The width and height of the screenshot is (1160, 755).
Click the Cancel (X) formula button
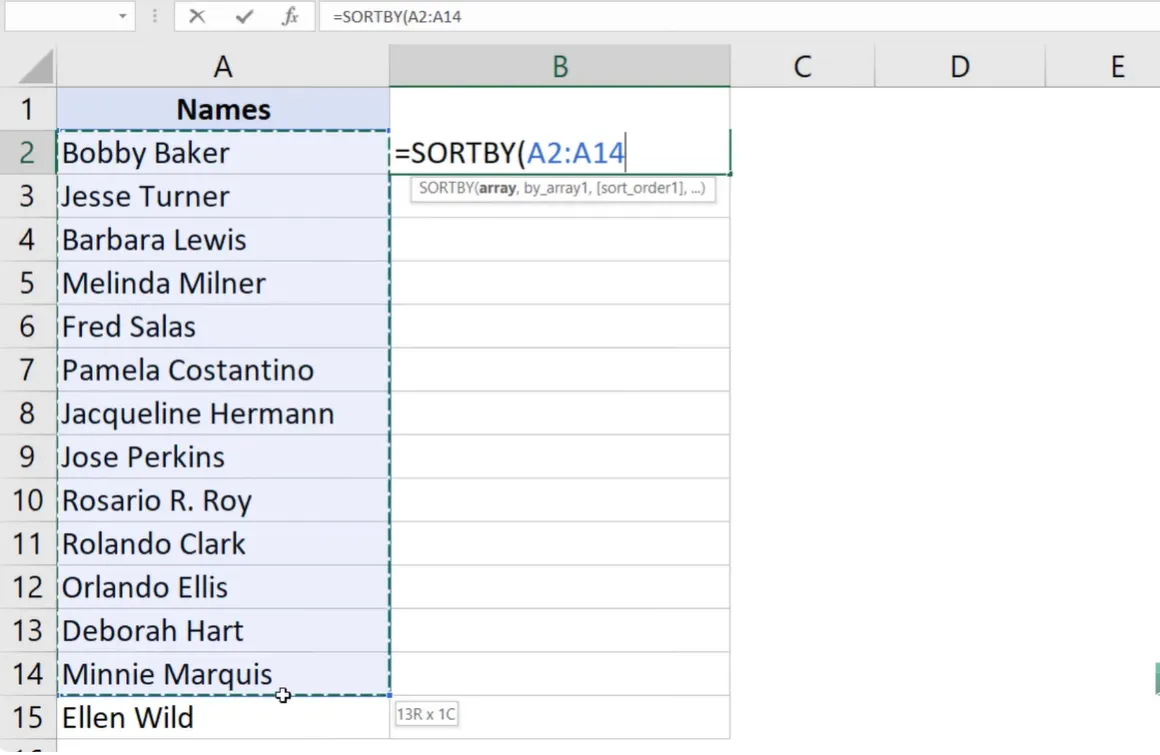pyautogui.click(x=197, y=17)
